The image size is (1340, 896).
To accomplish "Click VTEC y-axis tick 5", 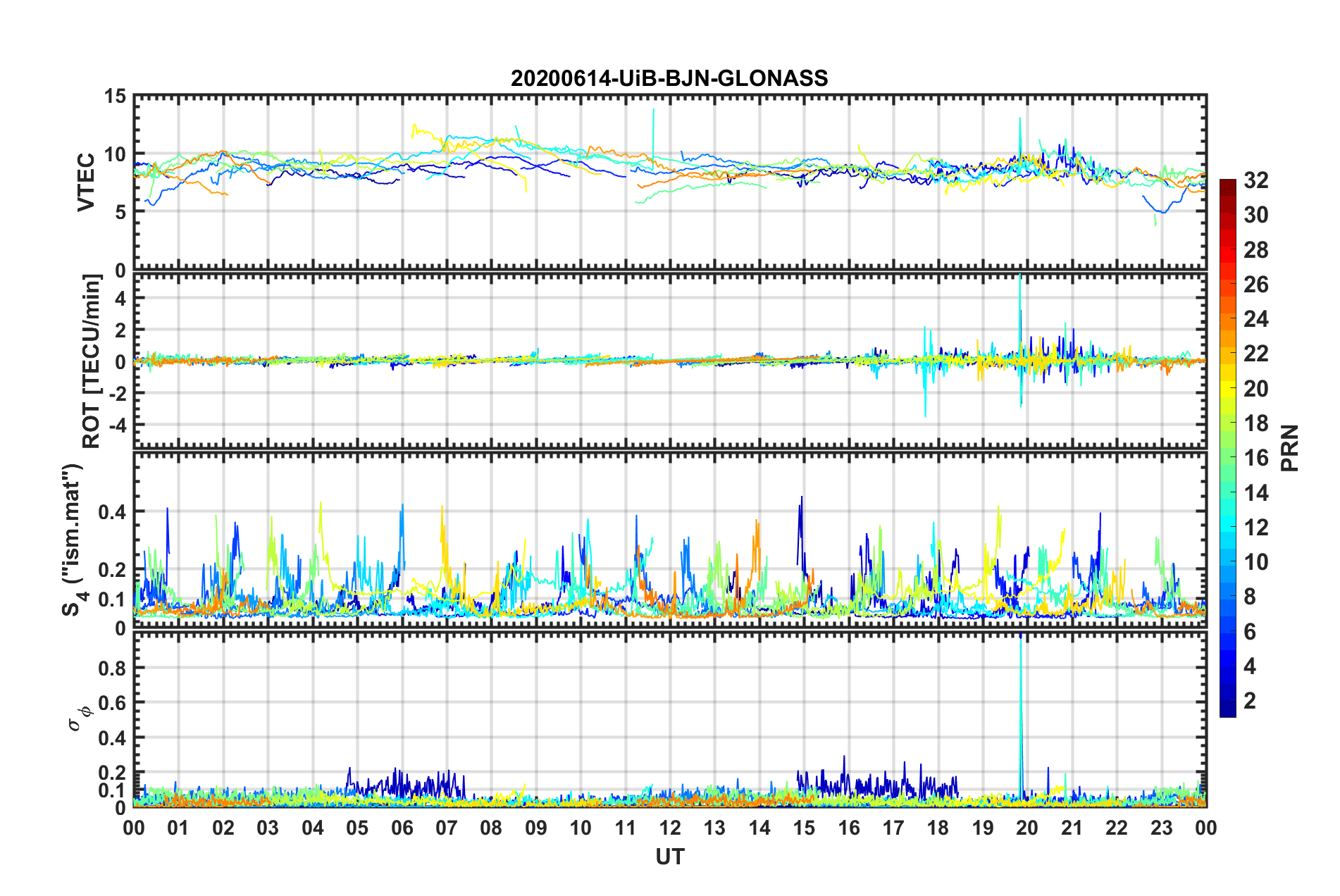I will (x=121, y=212).
